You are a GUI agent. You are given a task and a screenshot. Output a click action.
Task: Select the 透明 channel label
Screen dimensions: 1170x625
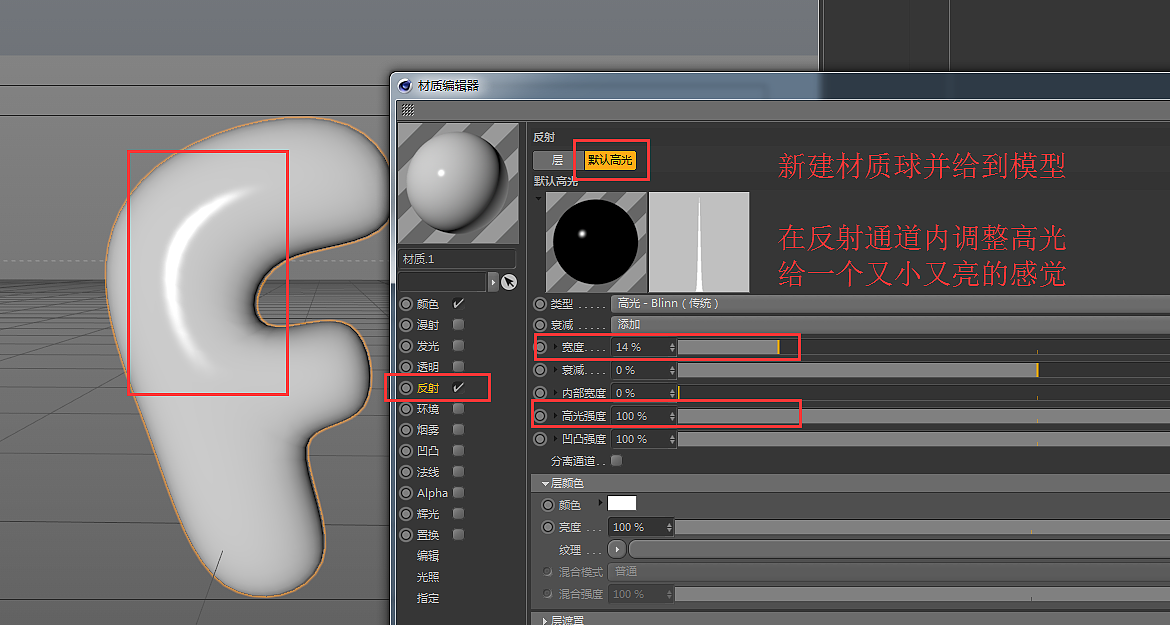coord(428,366)
